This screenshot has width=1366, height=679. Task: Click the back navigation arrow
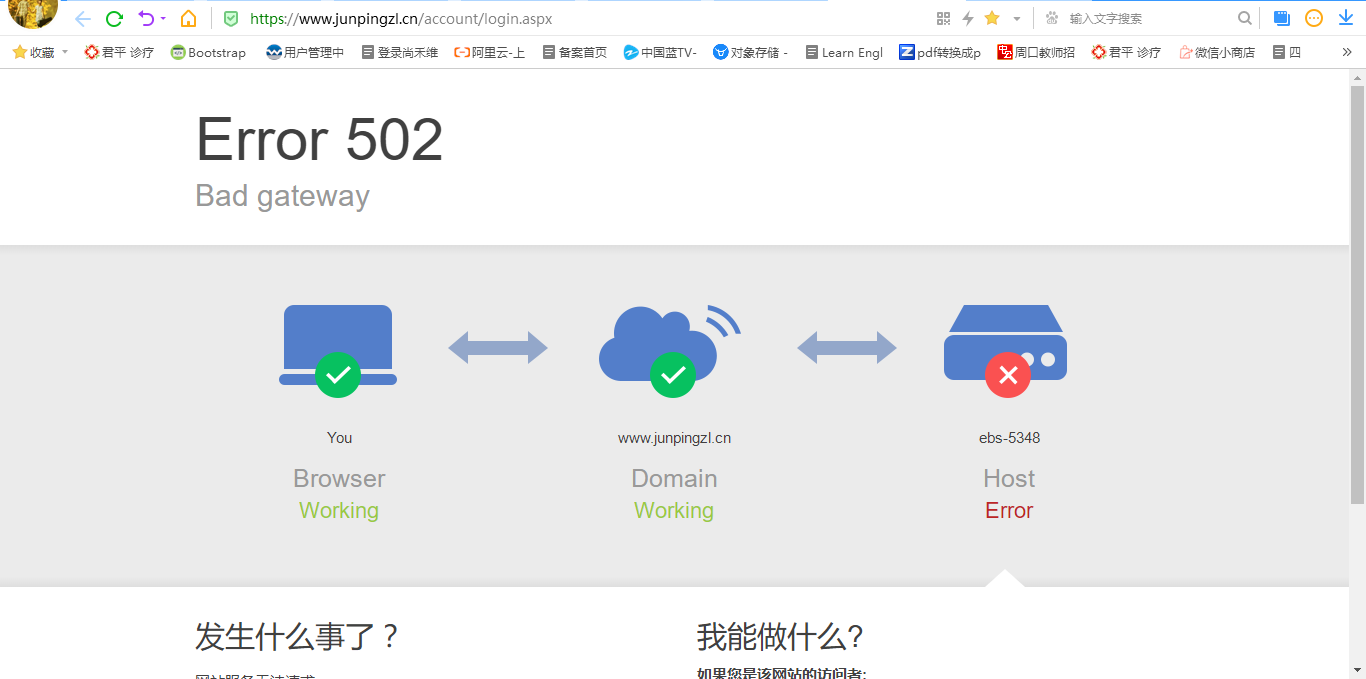[x=82, y=17]
